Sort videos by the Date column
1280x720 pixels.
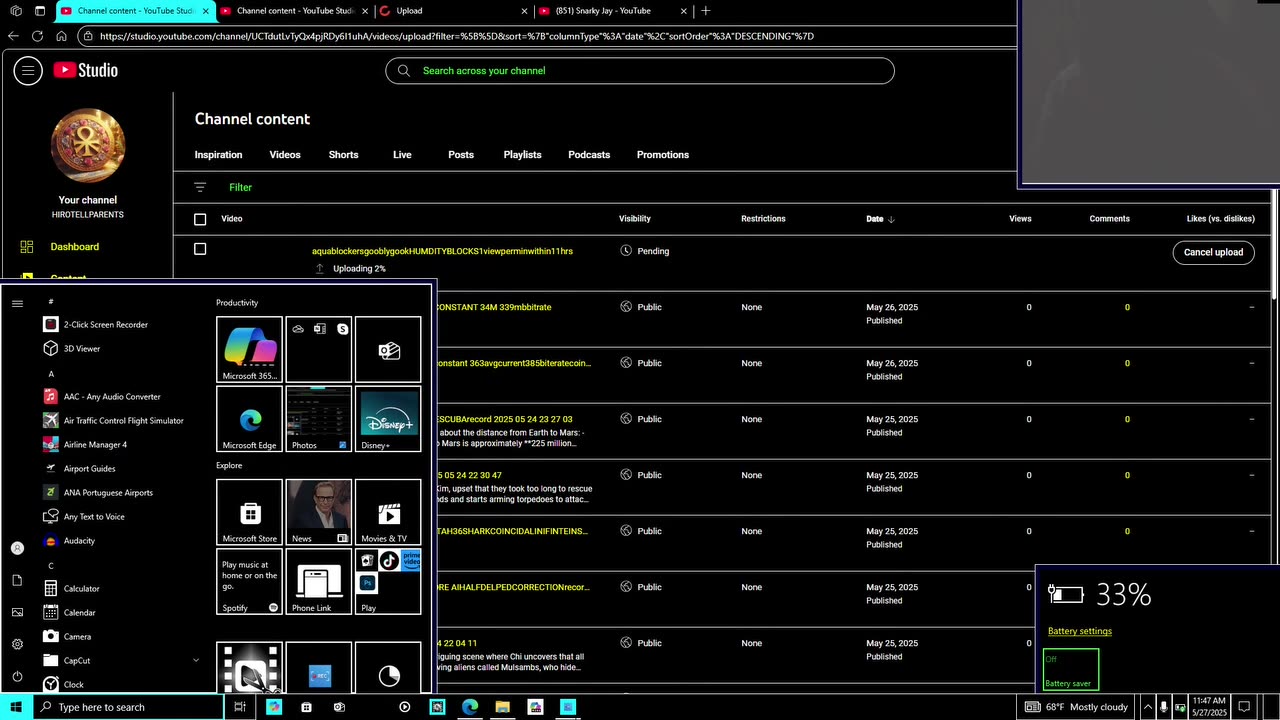(x=880, y=219)
